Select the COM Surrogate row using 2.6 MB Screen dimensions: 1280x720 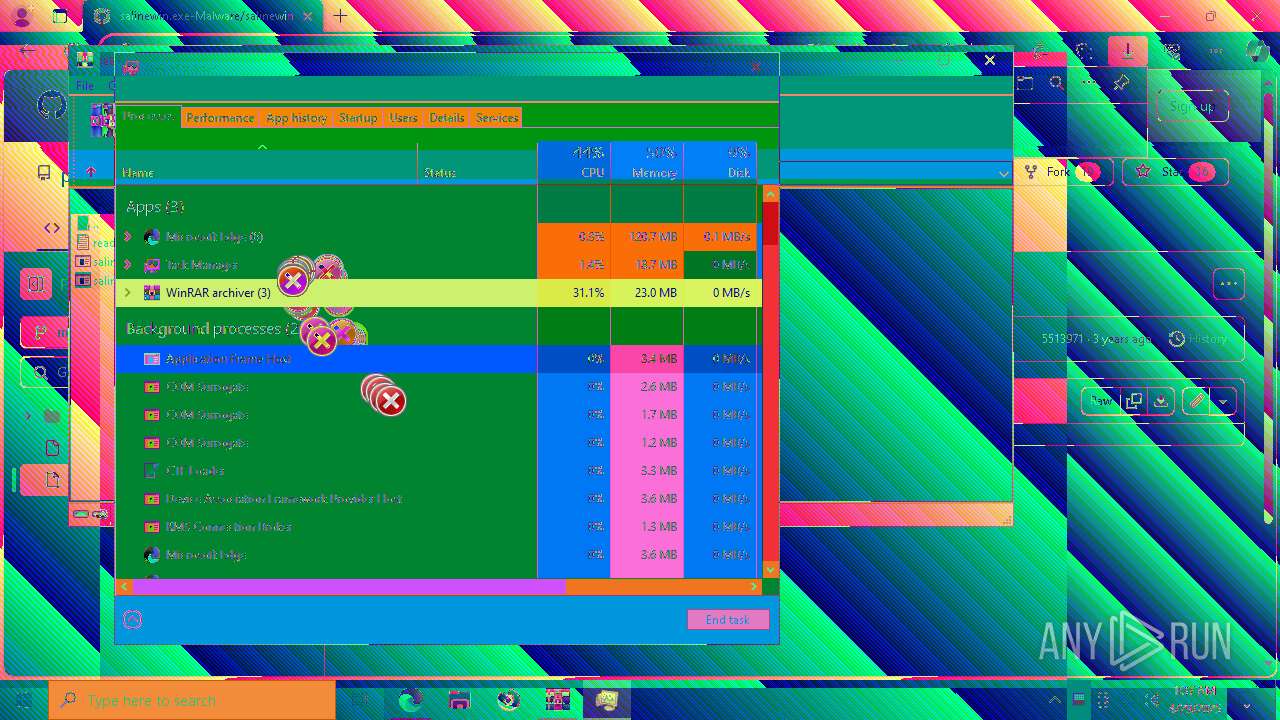pyautogui.click(x=439, y=386)
